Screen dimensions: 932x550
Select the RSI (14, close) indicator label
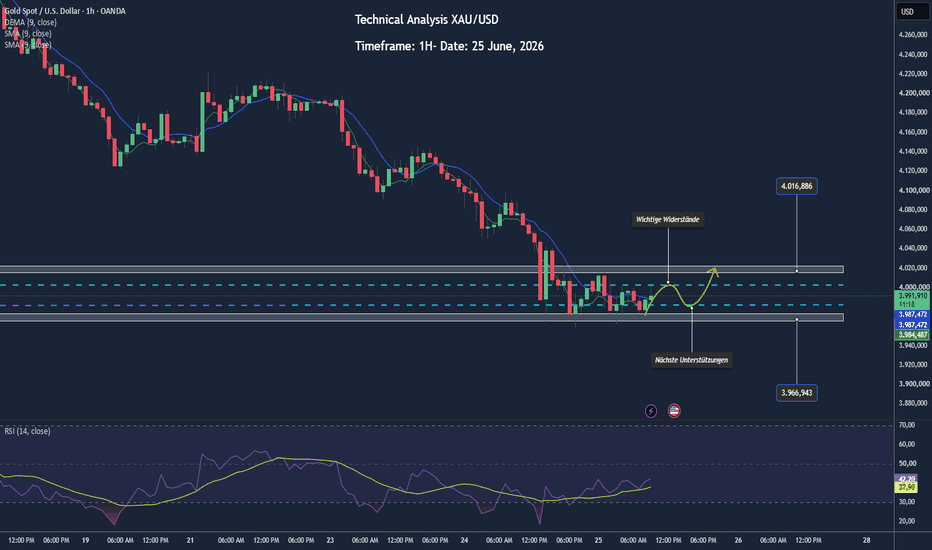(27, 431)
